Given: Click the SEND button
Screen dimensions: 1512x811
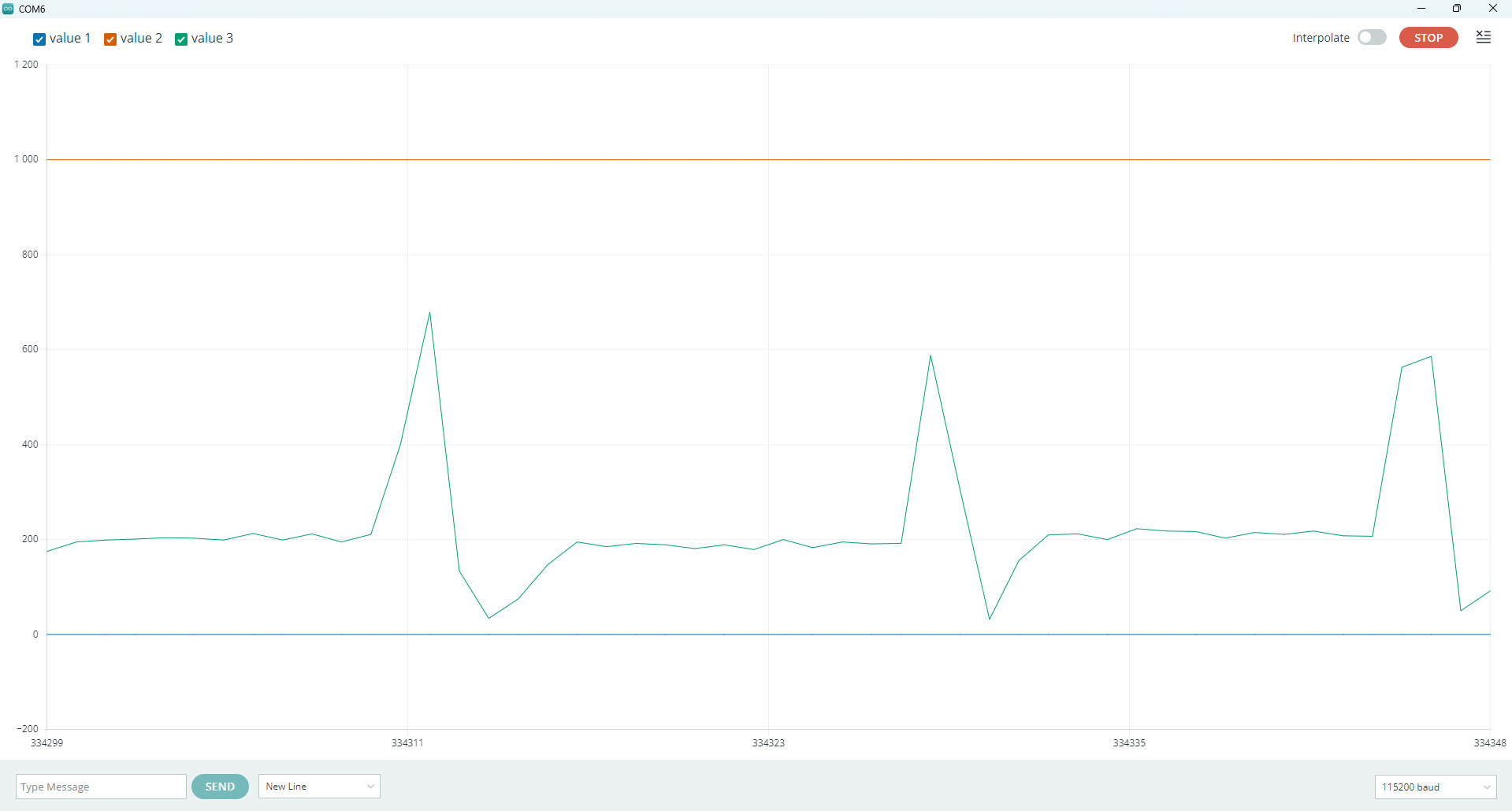Looking at the screenshot, I should point(220,787).
